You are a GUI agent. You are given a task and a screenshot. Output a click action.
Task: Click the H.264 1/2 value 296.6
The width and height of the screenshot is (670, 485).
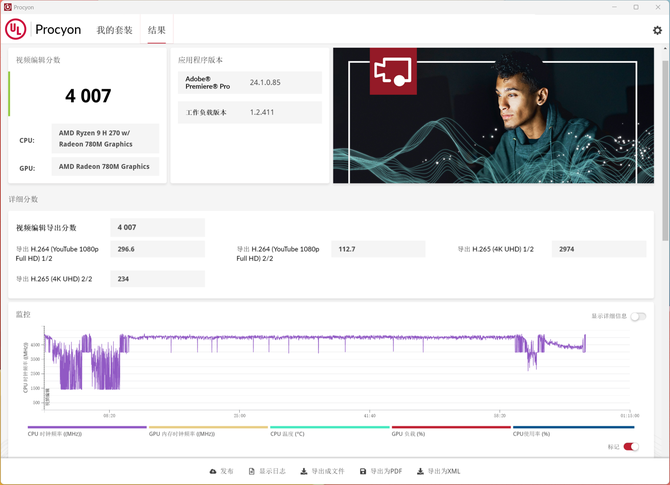coord(157,249)
